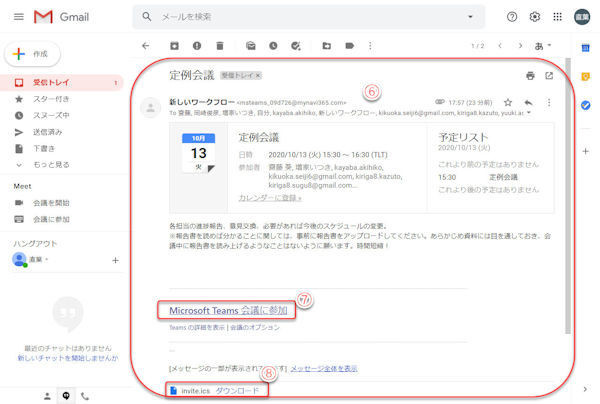Open Microsoft Teams 会議に参加 link

[228, 310]
